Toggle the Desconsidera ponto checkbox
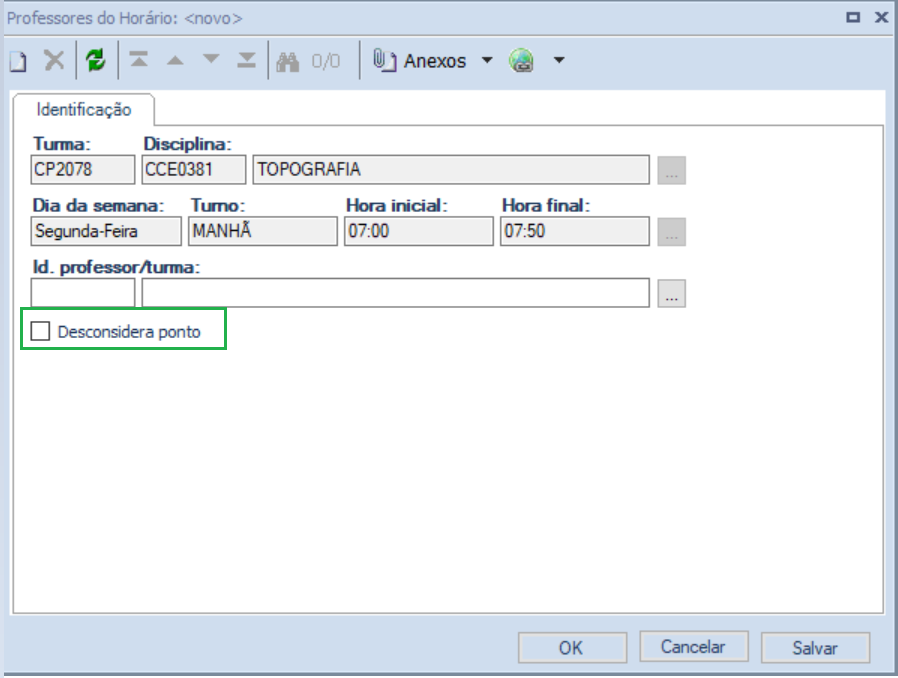 [x=40, y=331]
